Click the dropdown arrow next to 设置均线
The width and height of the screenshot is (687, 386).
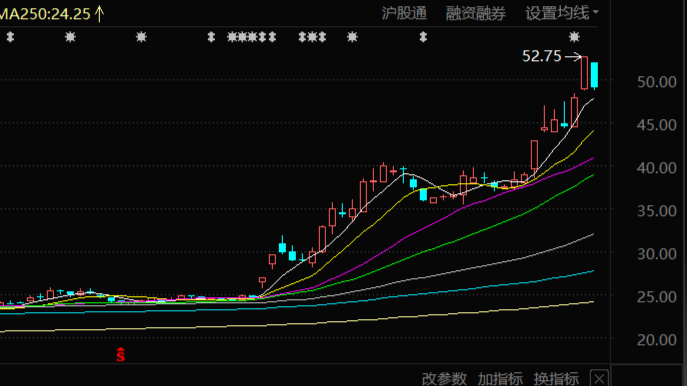[x=595, y=13]
